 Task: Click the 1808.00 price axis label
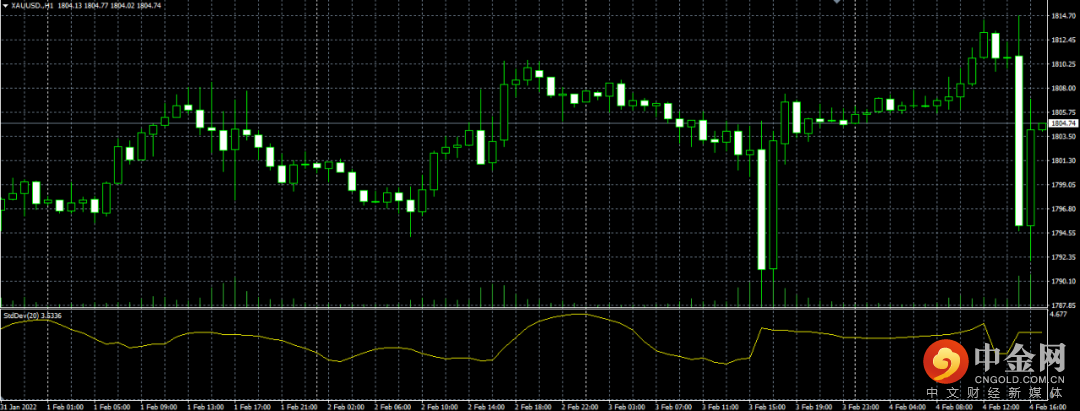click(1065, 88)
